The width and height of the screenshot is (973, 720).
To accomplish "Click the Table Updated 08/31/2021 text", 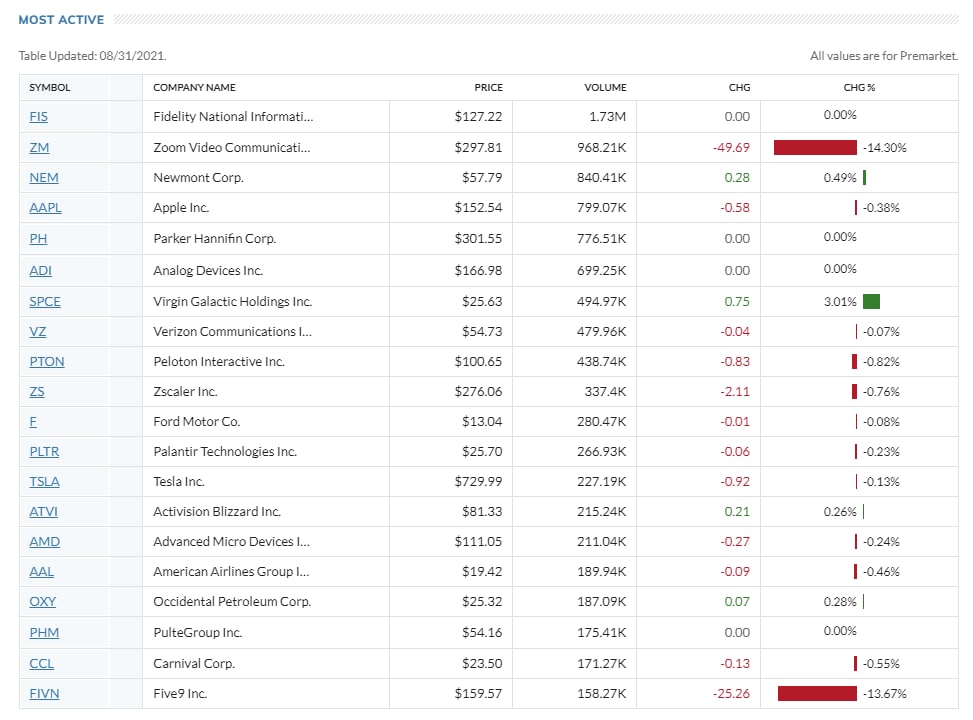I will [x=92, y=56].
